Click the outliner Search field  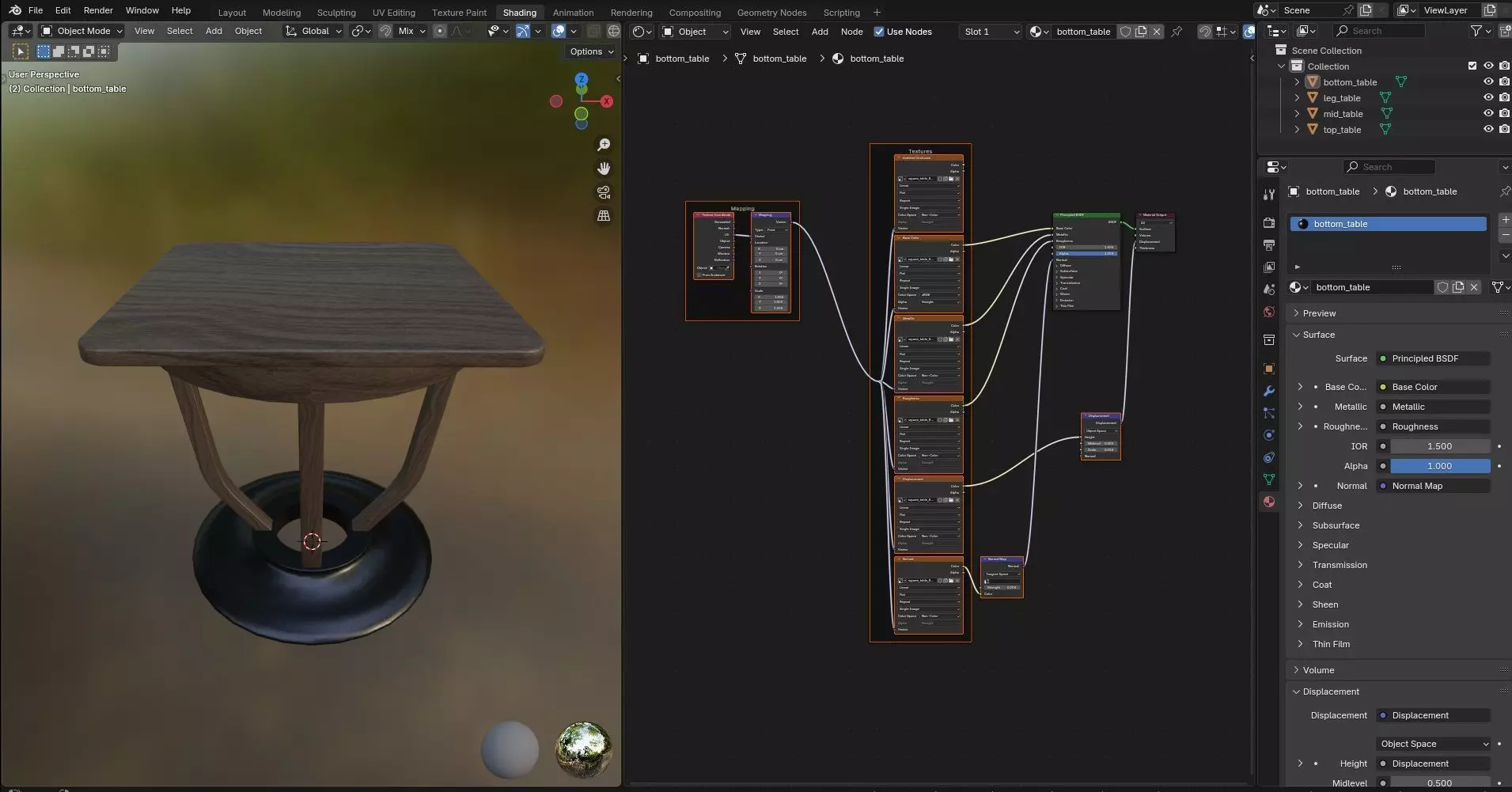(x=1378, y=31)
